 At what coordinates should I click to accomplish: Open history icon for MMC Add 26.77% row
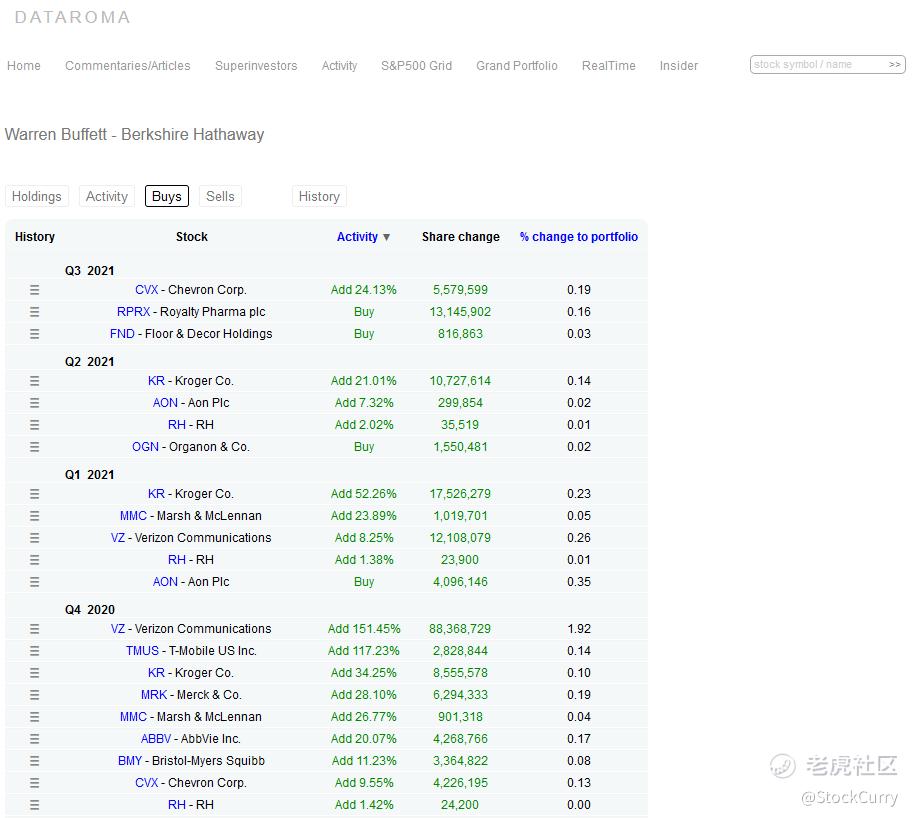[x=34, y=717]
